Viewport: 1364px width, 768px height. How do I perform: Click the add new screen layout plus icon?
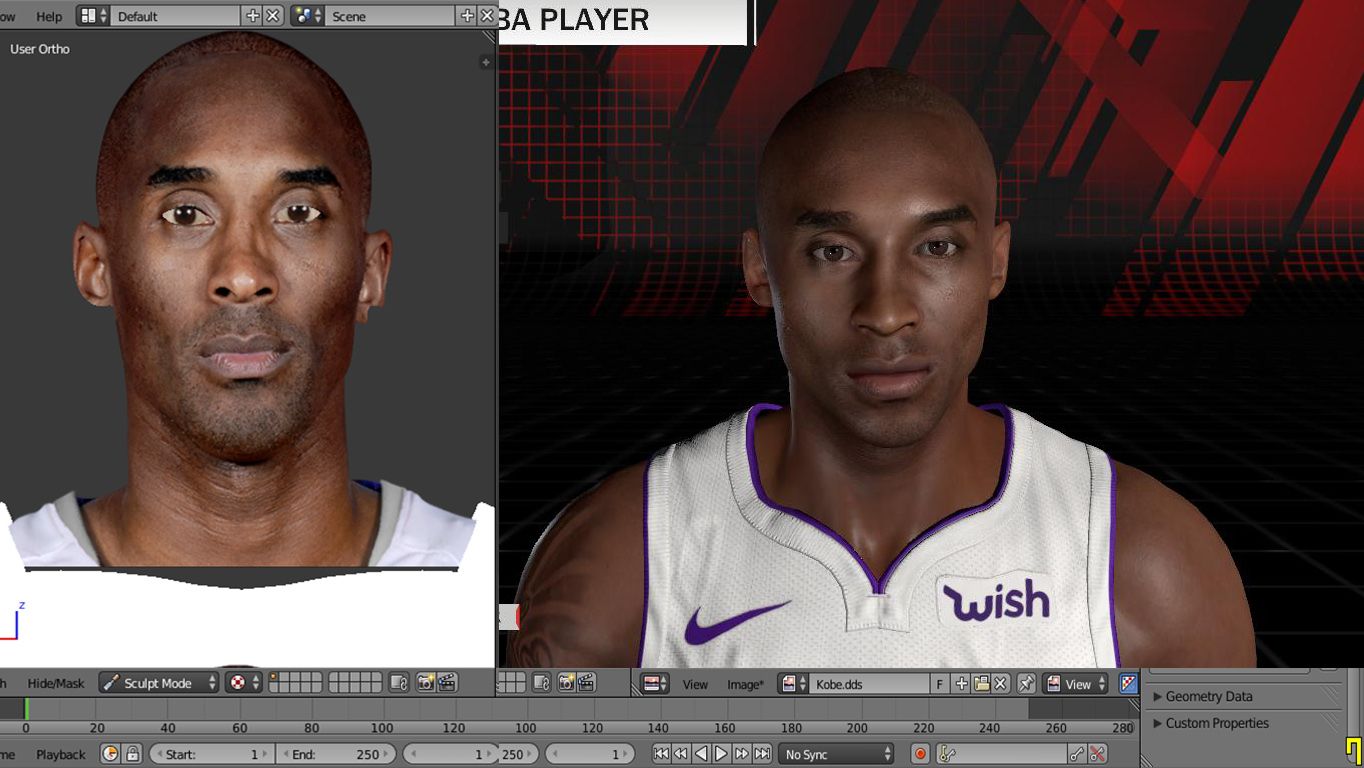pyautogui.click(x=252, y=16)
